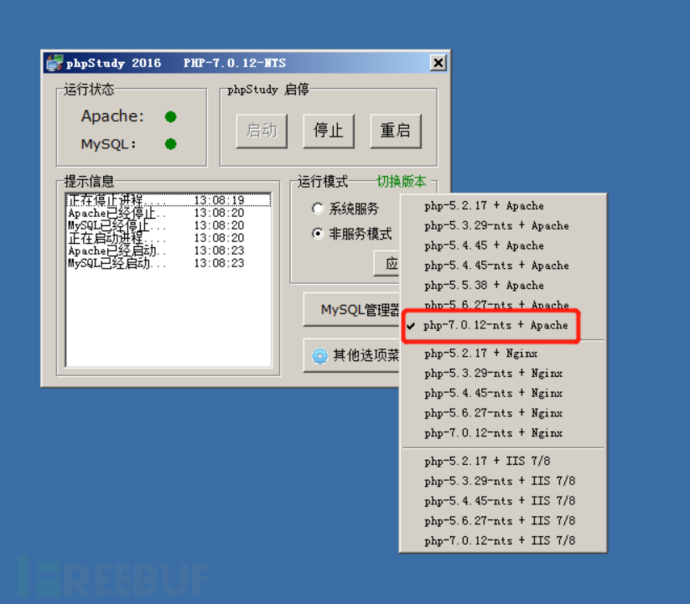Image resolution: width=690 pixels, height=604 pixels.
Task: Choose php-5.3.29-nts + Apache
Action: point(503,226)
